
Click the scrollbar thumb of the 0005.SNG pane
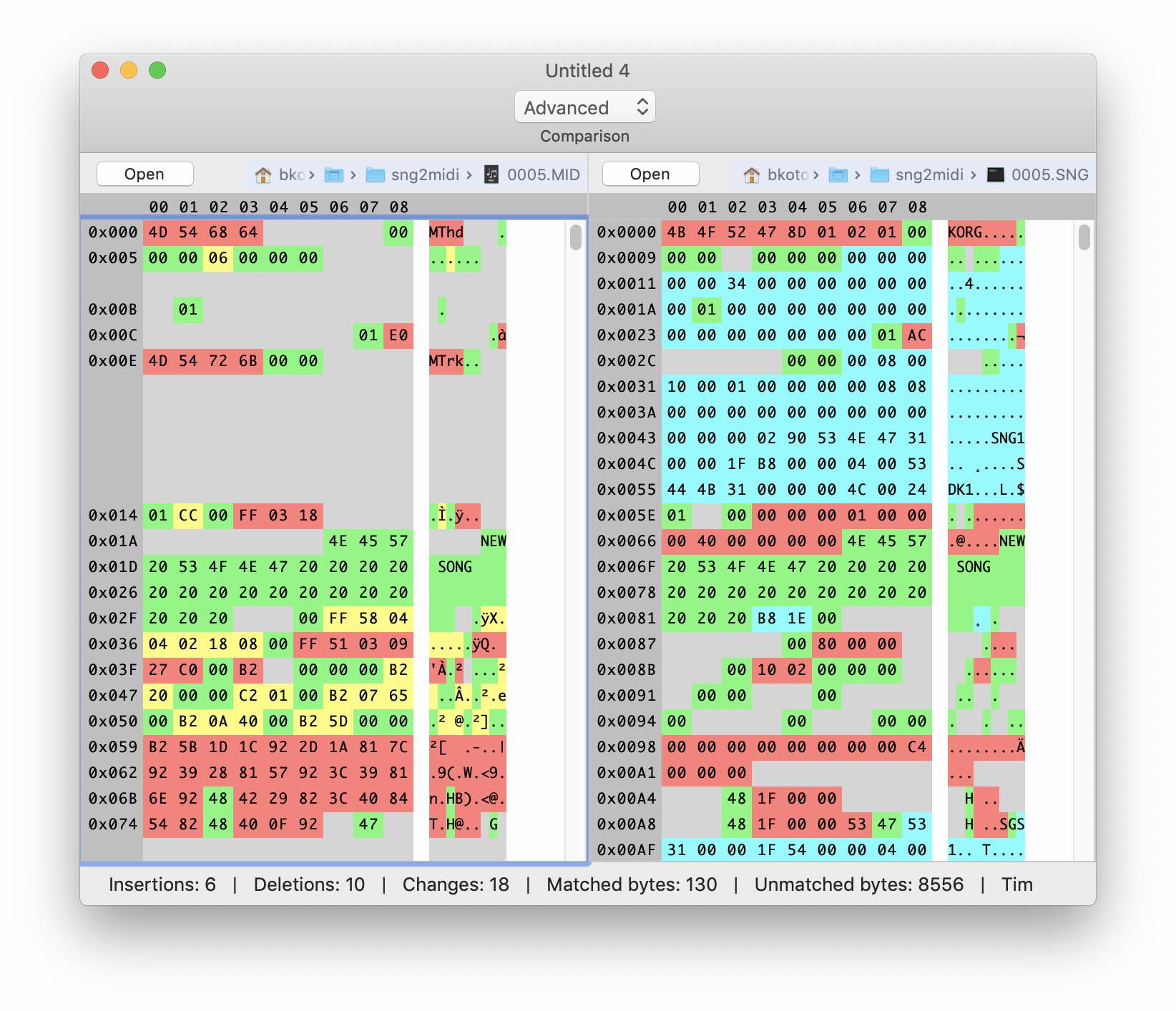tap(1084, 237)
